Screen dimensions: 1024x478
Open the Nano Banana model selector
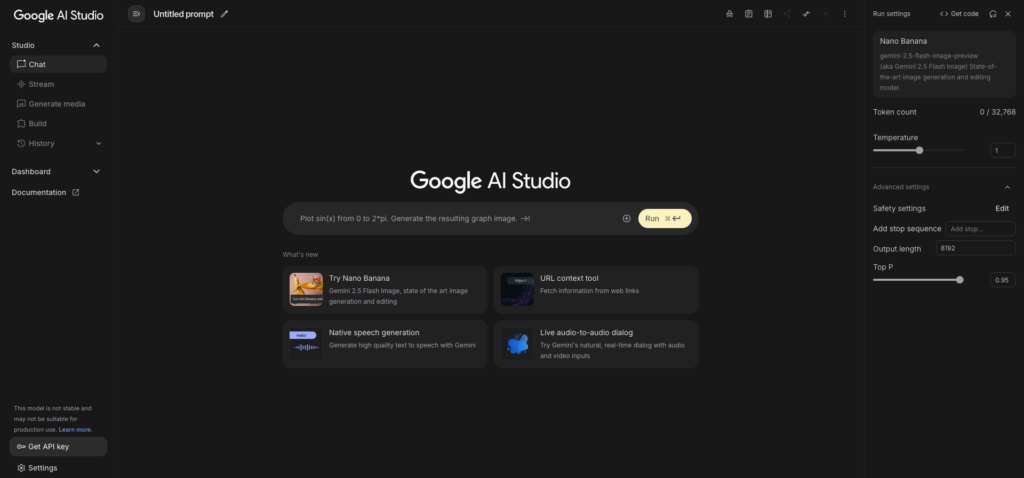coord(944,64)
